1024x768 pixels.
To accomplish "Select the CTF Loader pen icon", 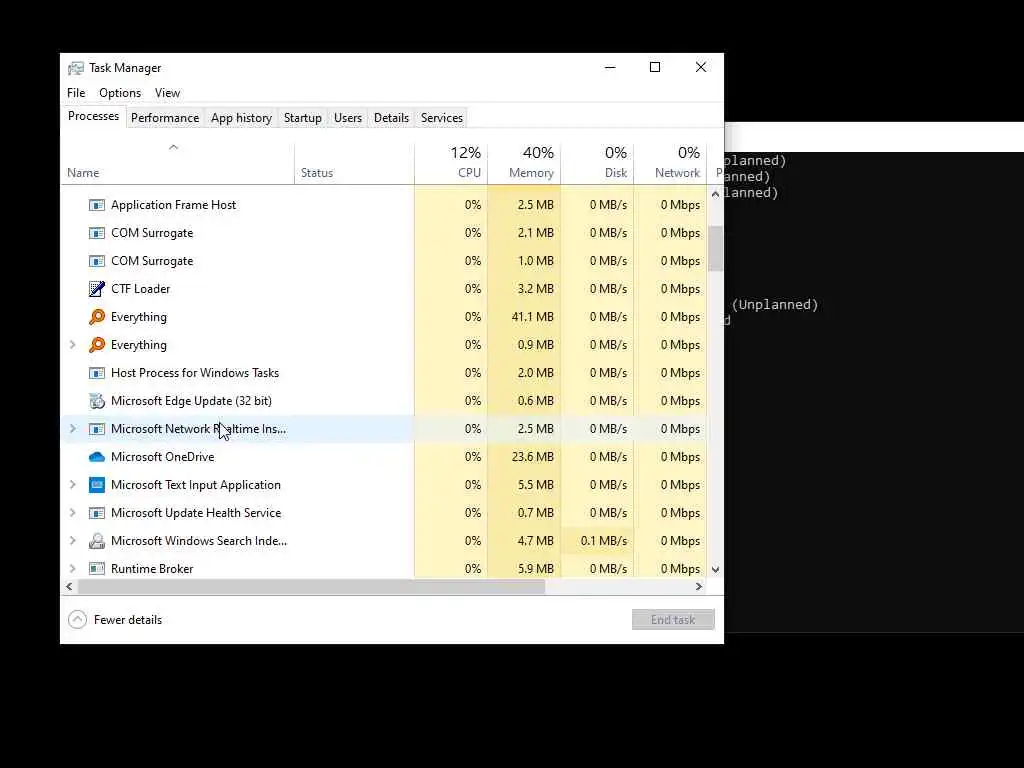I will tap(97, 289).
